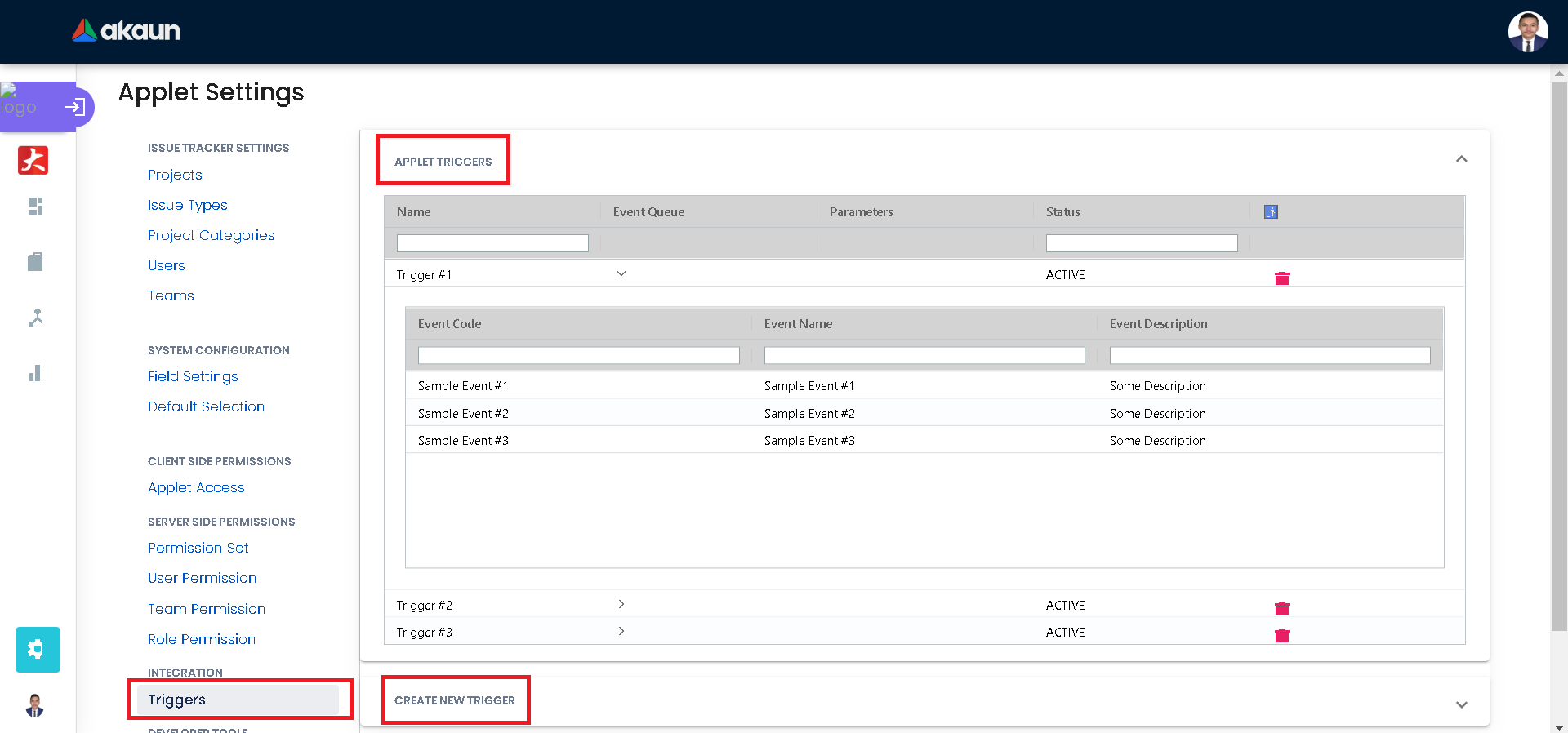Click the sidebar collapse arrow button
Screen dimensions: 1568x733
[75, 107]
